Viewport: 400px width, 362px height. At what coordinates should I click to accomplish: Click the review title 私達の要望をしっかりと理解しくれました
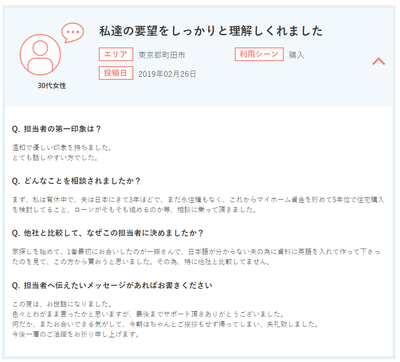tap(211, 31)
